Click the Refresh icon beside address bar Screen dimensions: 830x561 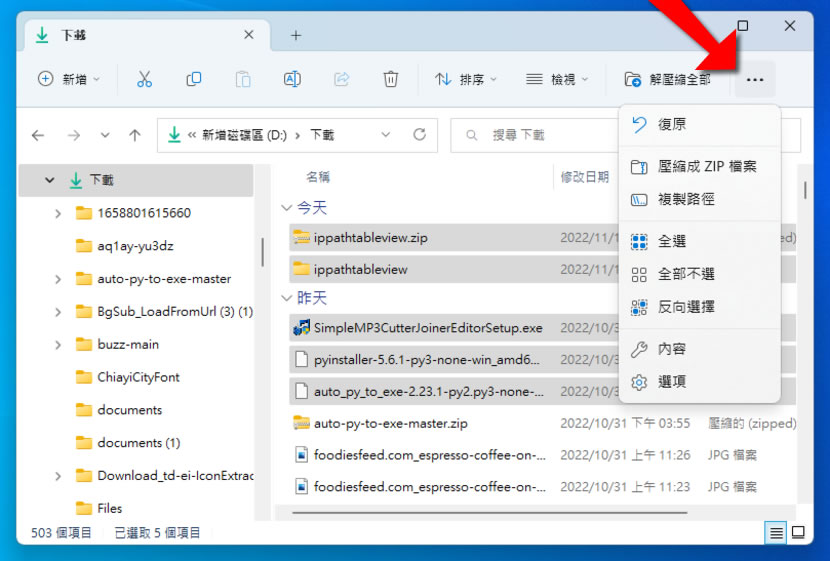tap(420, 135)
